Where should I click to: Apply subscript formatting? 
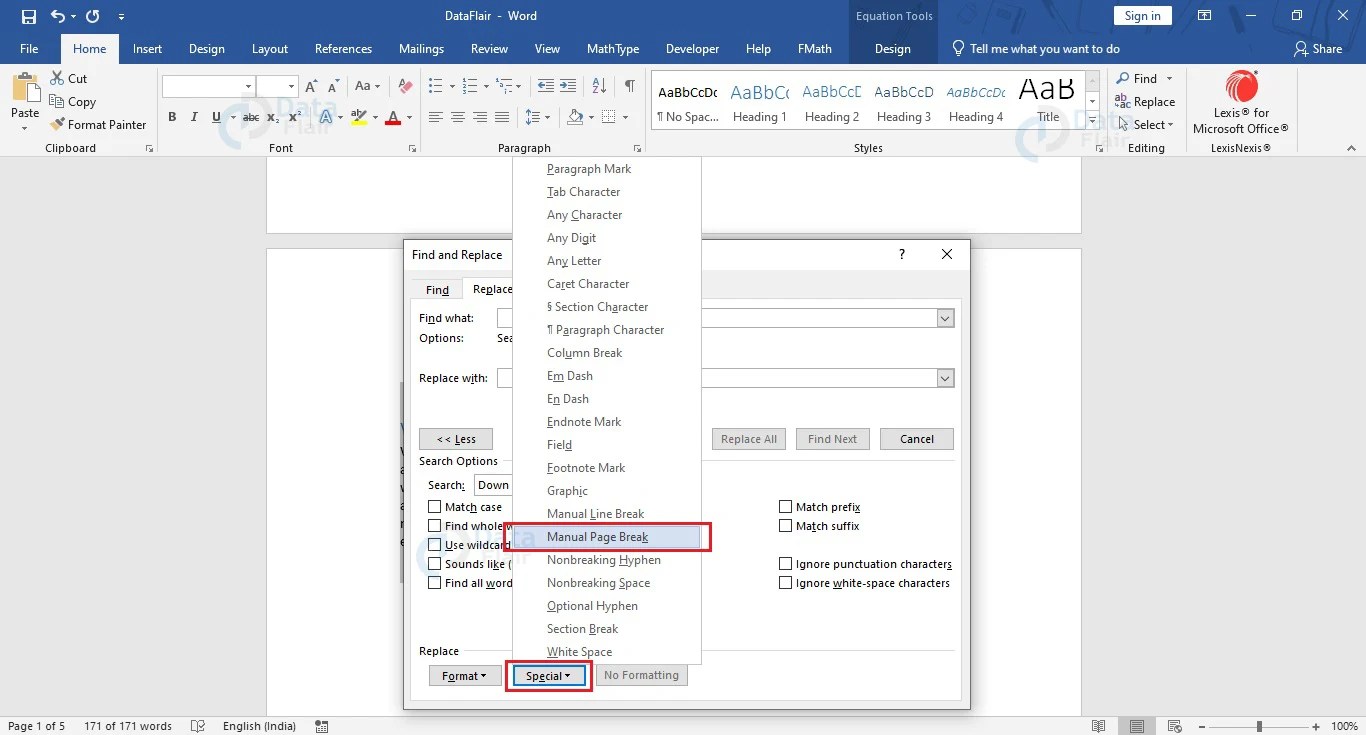click(x=271, y=117)
